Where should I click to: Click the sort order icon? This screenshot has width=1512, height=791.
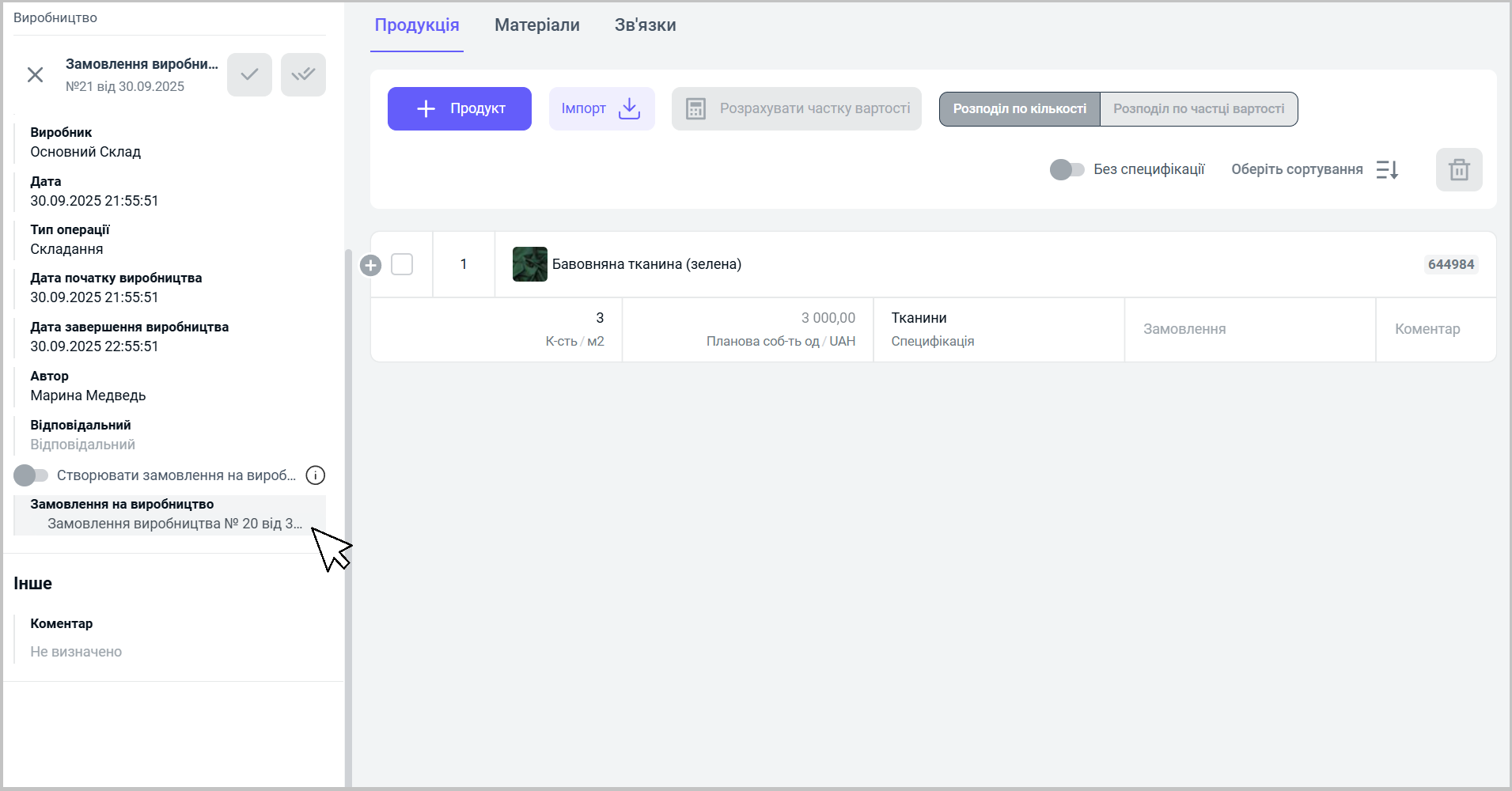[x=1387, y=170]
